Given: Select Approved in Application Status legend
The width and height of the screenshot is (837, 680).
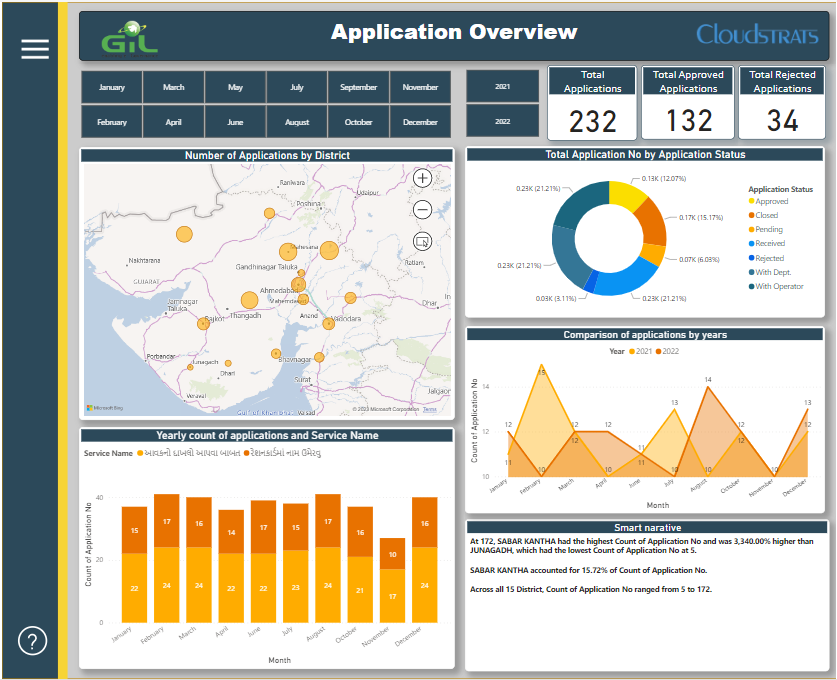Looking at the screenshot, I should (771, 202).
